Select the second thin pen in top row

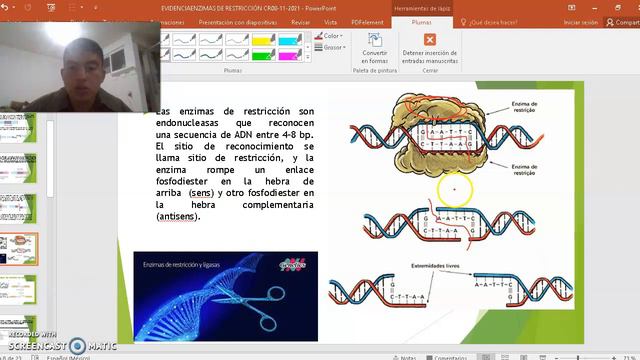(x=211, y=39)
